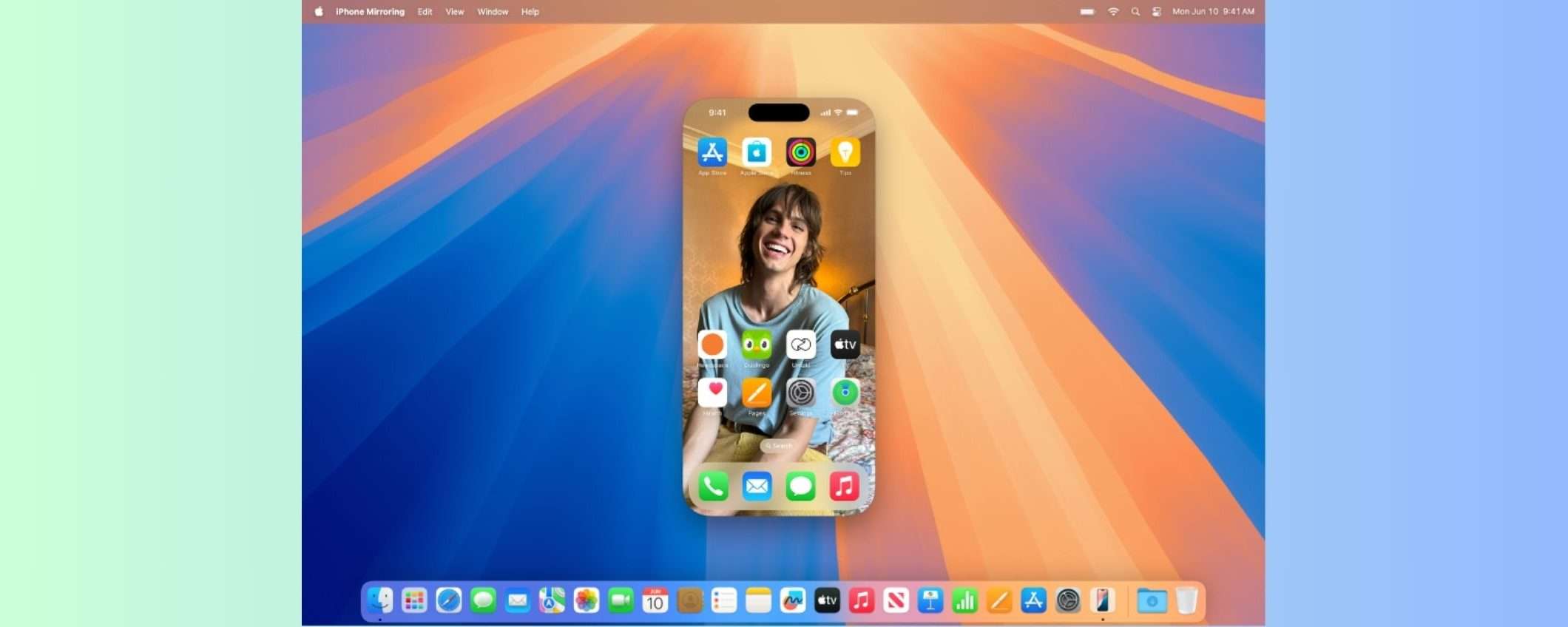Open the Health app on iPhone
Viewport: 1568px width, 627px height.
[712, 393]
